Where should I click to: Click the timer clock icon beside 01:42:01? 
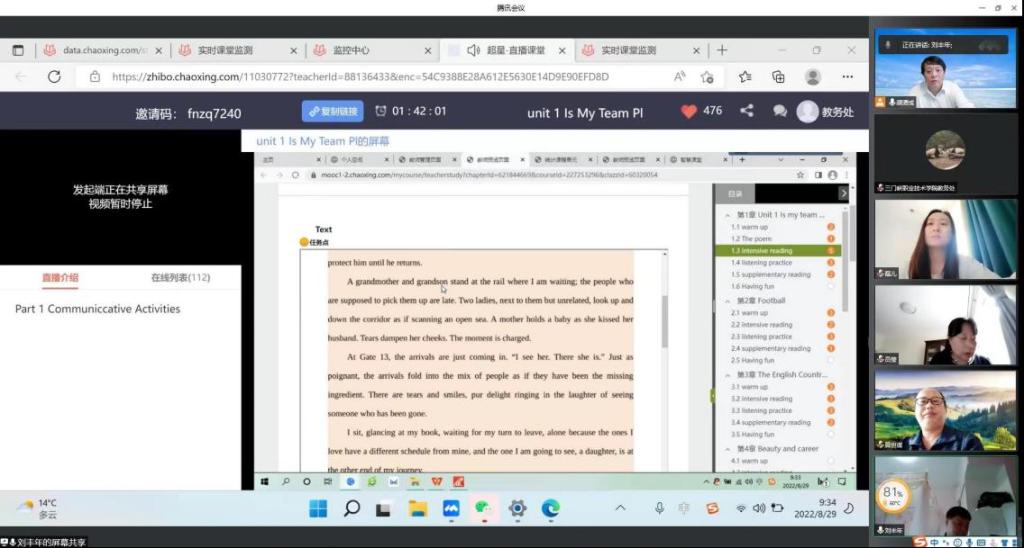(381, 111)
